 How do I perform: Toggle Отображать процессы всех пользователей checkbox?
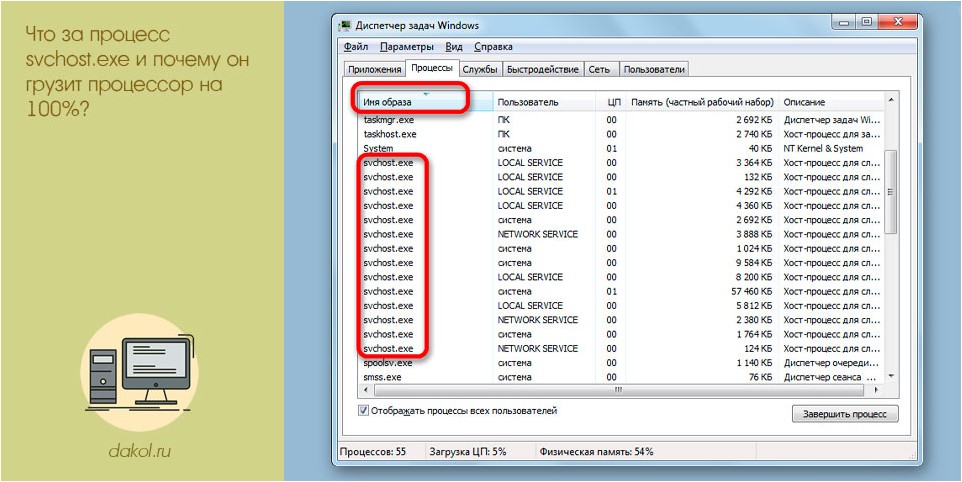click(363, 411)
